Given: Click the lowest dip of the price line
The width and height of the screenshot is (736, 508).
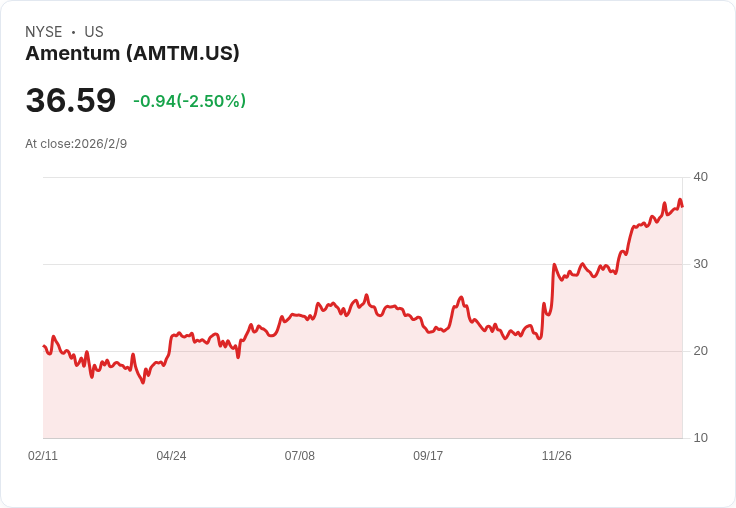Looking at the screenshot, I should tap(143, 382).
